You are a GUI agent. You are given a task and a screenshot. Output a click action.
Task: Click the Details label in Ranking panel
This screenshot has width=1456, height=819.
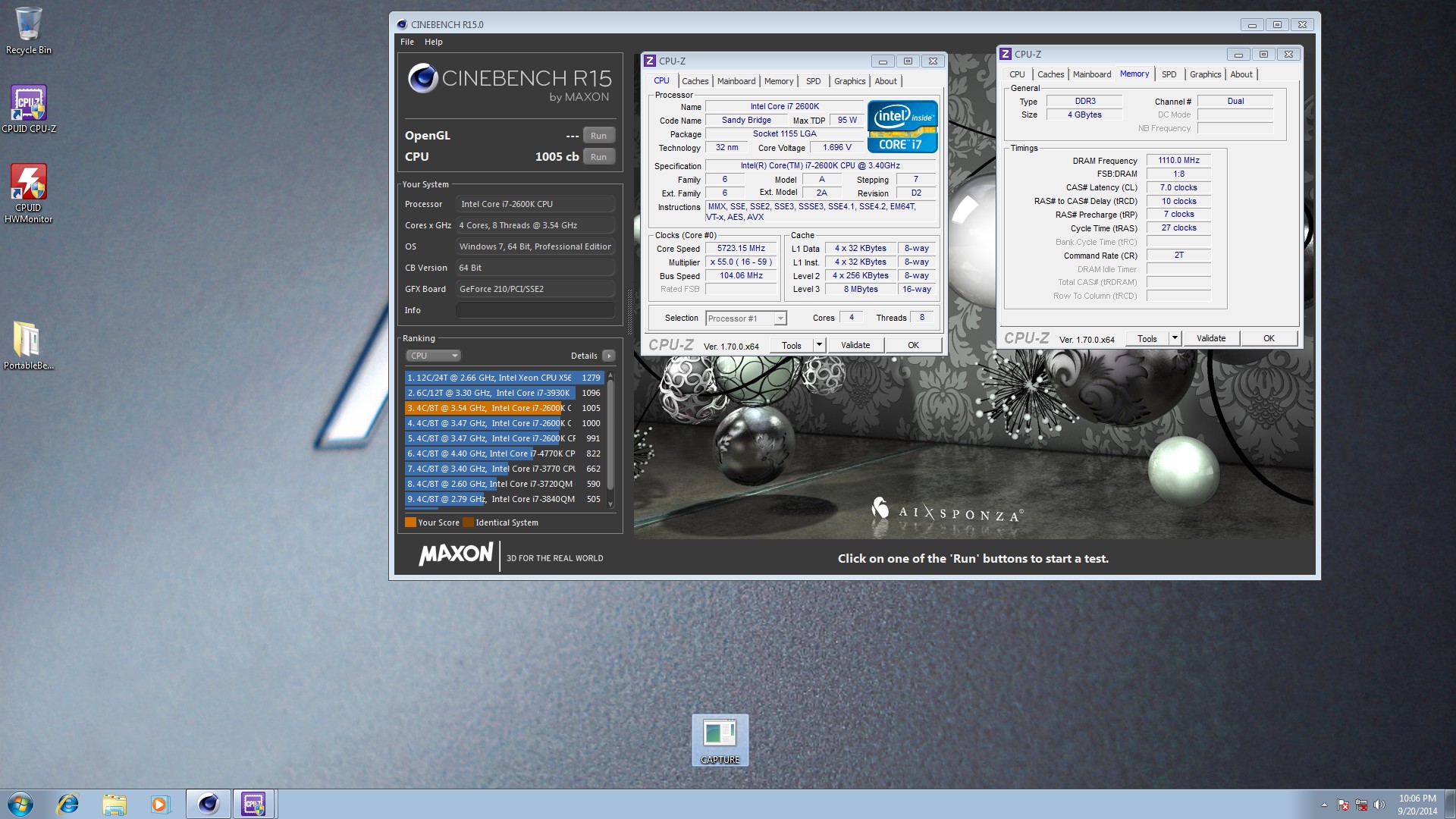(584, 356)
